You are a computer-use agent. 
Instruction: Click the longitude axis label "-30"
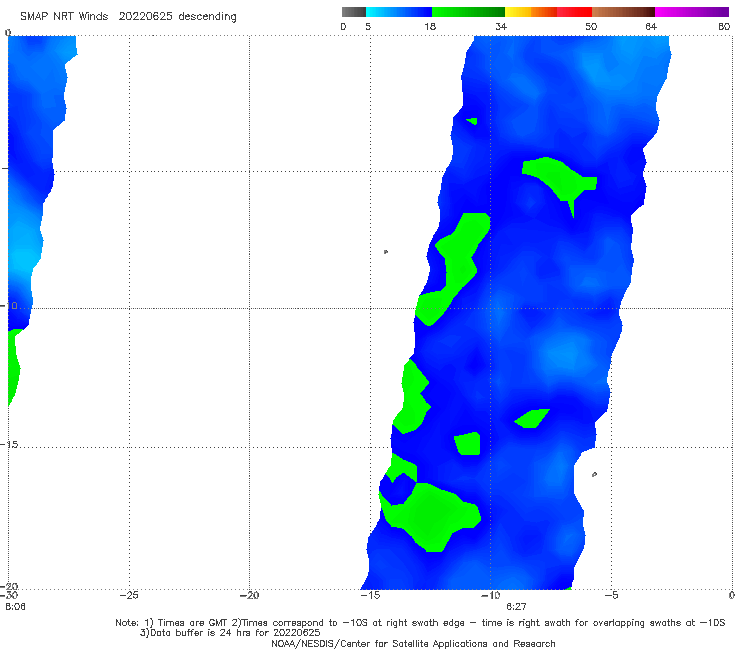(9, 596)
